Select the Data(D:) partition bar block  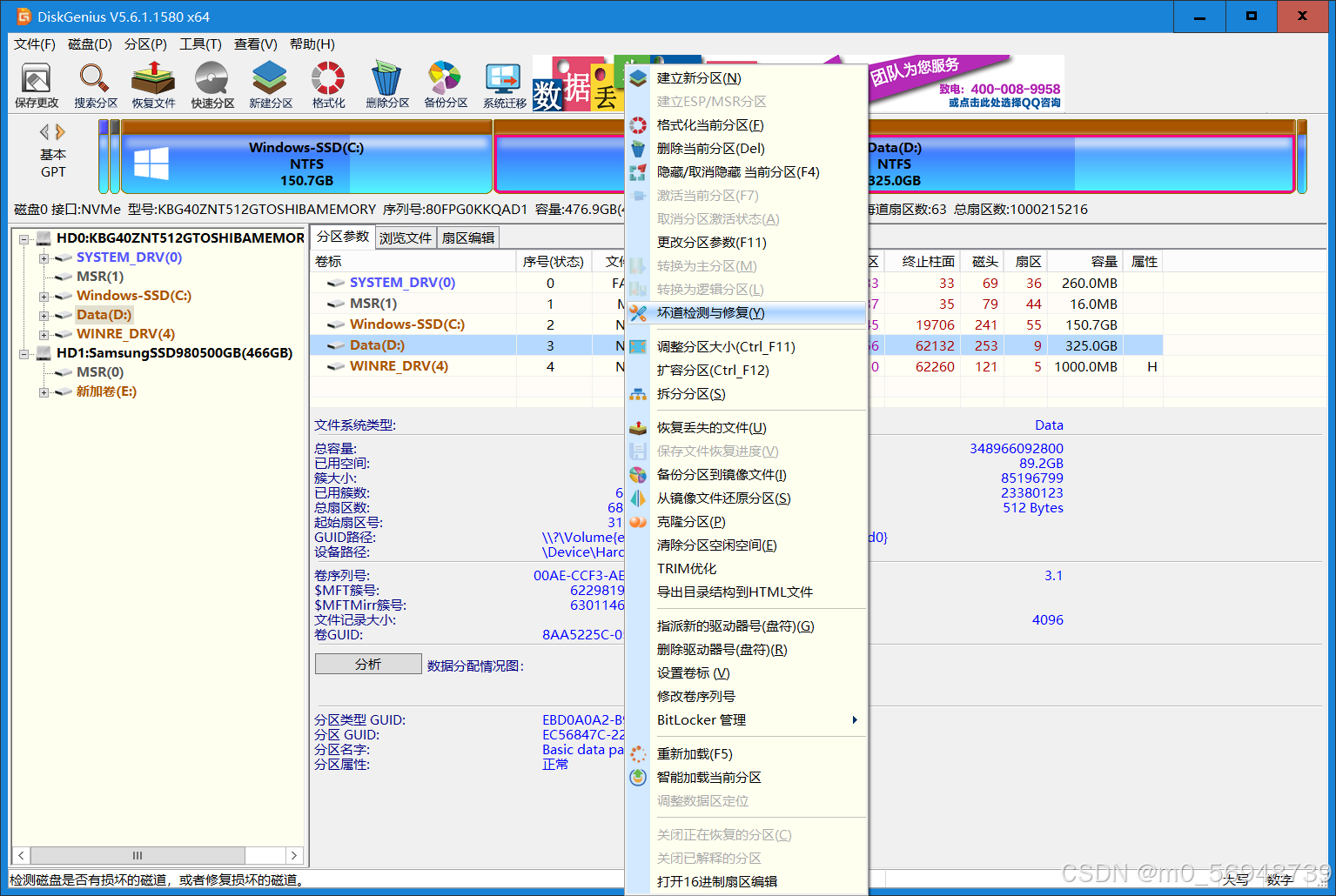[x=895, y=157]
